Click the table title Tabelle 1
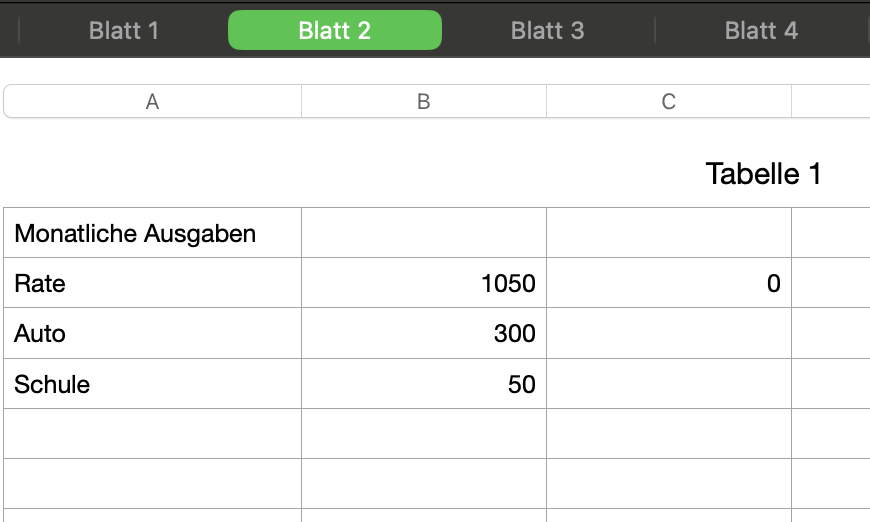870x522 pixels. 763,174
